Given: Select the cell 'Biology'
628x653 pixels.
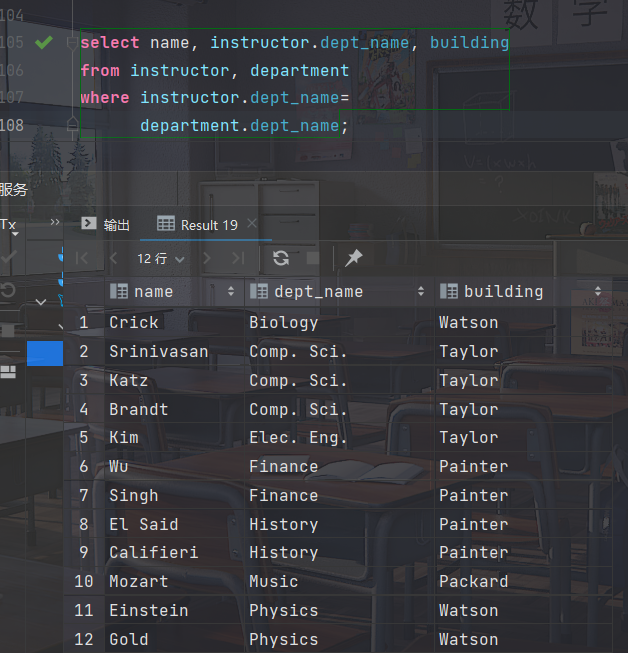Looking at the screenshot, I should point(339,322).
